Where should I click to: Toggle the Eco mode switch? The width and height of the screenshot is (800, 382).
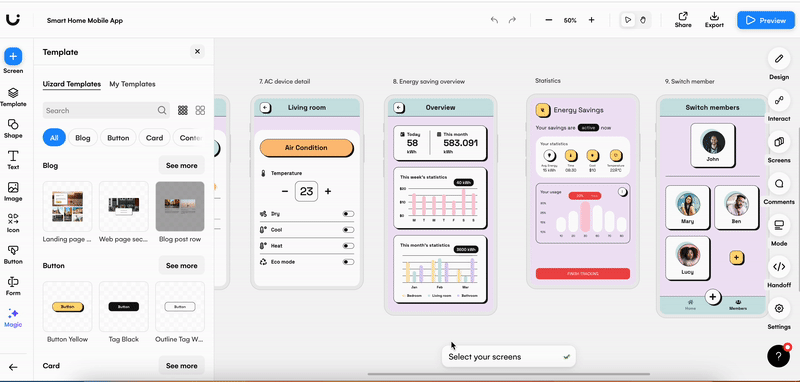348,262
